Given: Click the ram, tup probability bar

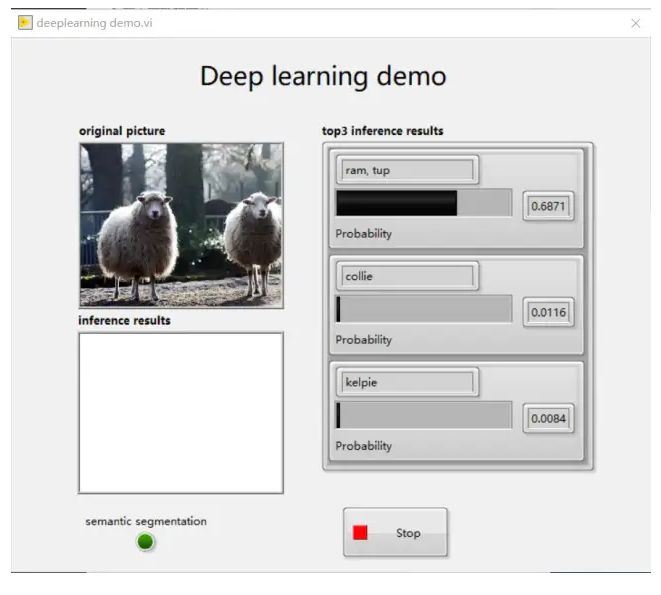Looking at the screenshot, I should pos(423,203).
